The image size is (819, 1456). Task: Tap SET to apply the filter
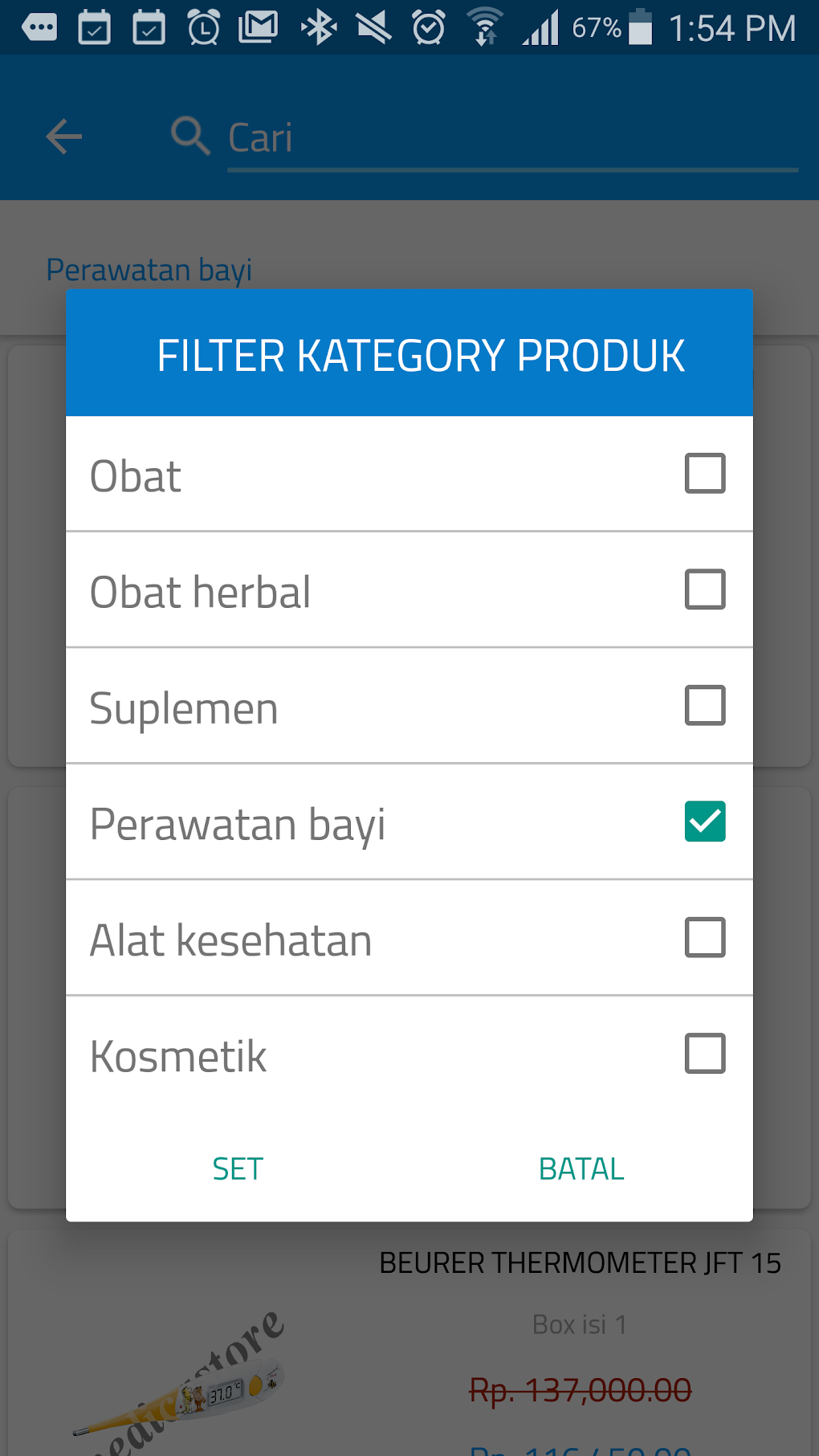[237, 1168]
